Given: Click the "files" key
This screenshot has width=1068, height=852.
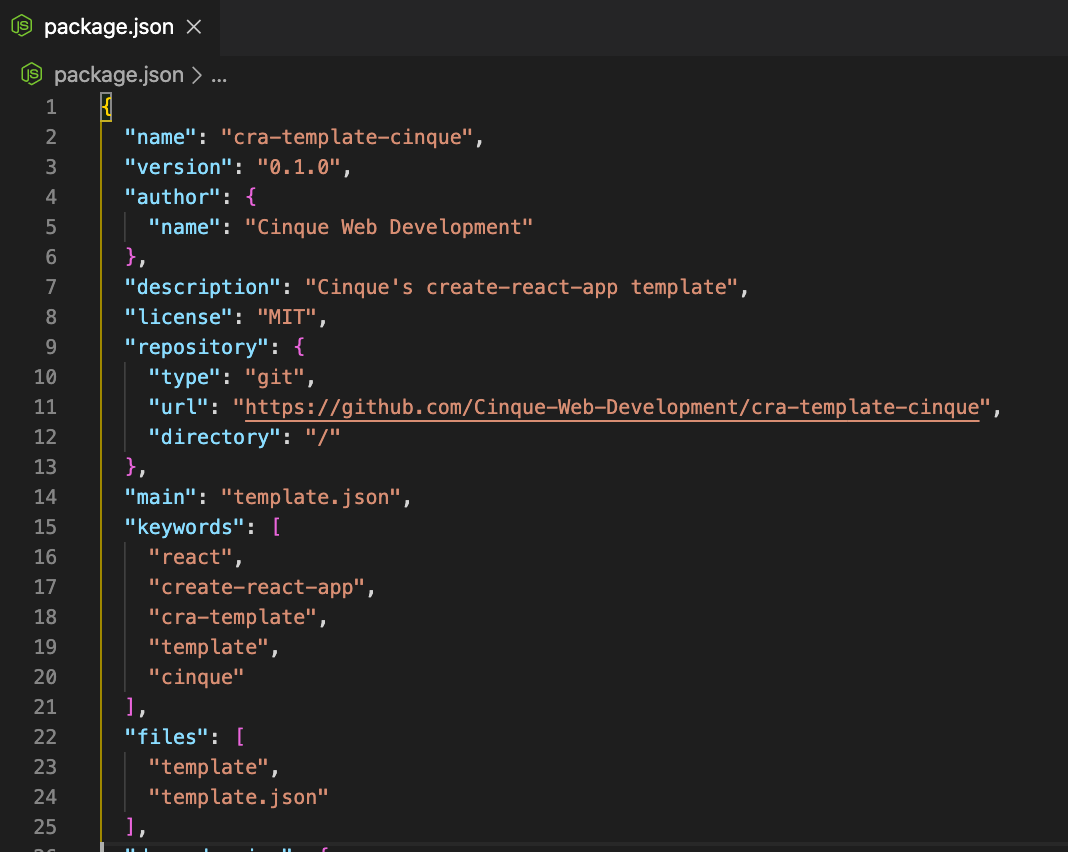Looking at the screenshot, I should (x=167, y=736).
